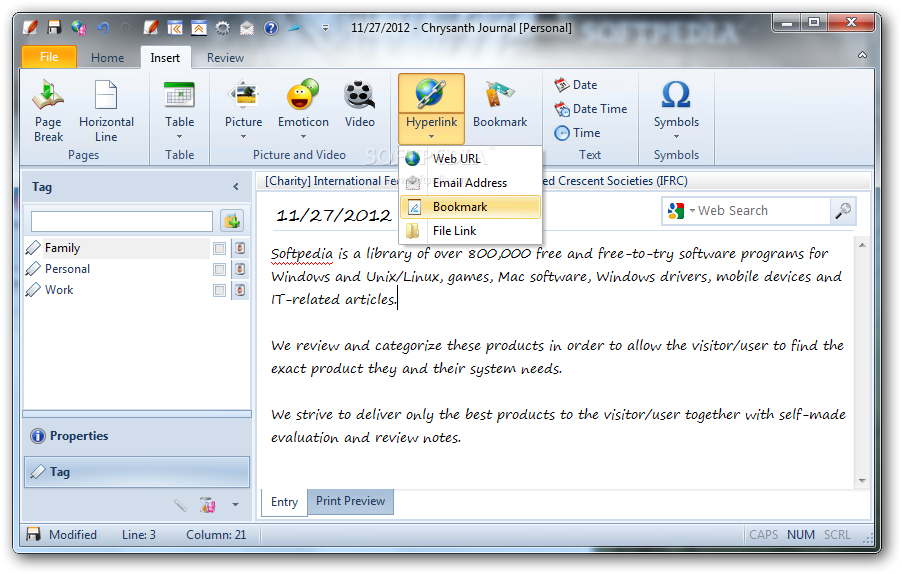This screenshot has width=902, height=574.
Task: Click the blue paper plane icon
Action: 294,27
